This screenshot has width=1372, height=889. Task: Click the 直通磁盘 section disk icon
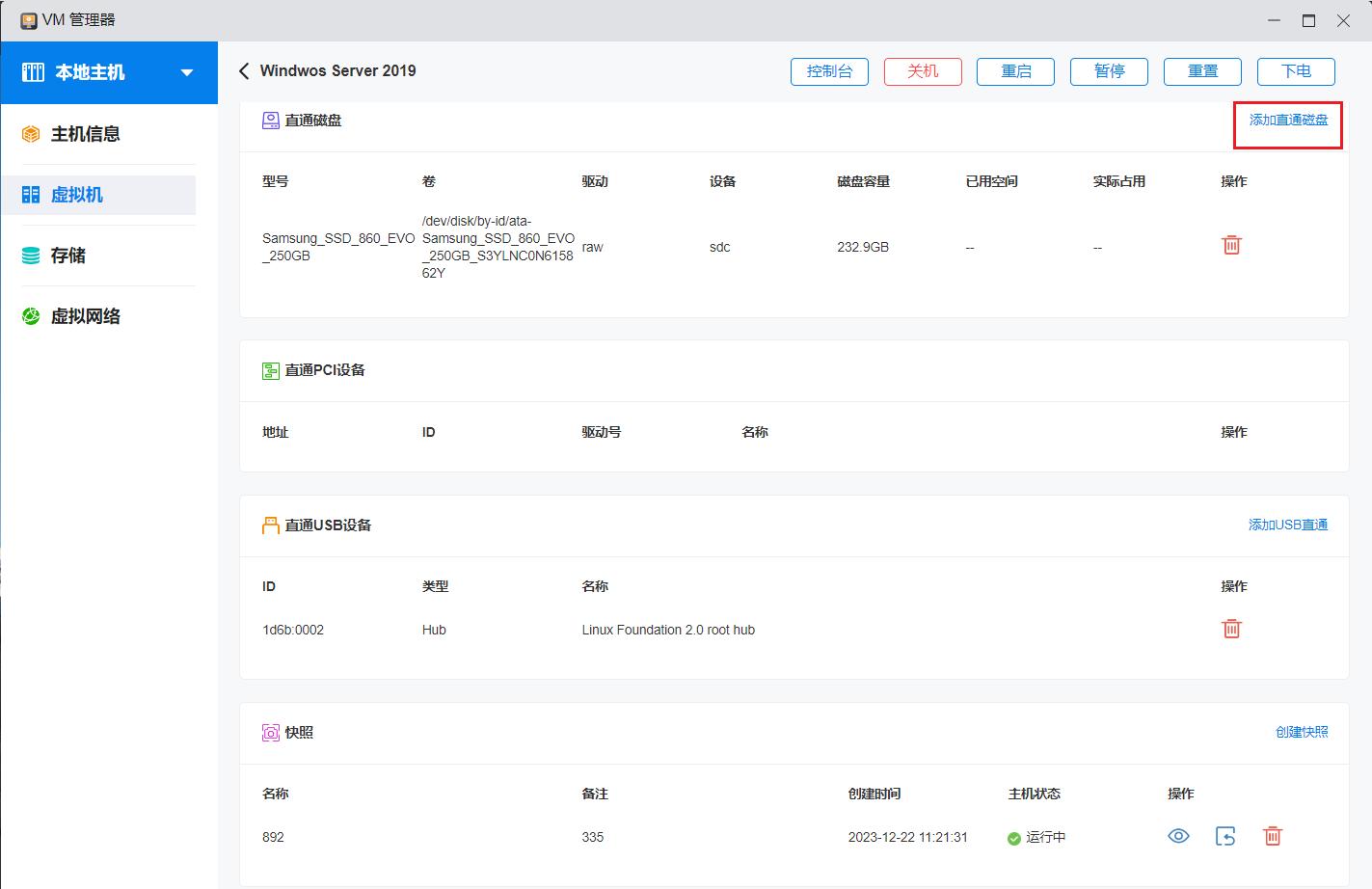pyautogui.click(x=271, y=121)
